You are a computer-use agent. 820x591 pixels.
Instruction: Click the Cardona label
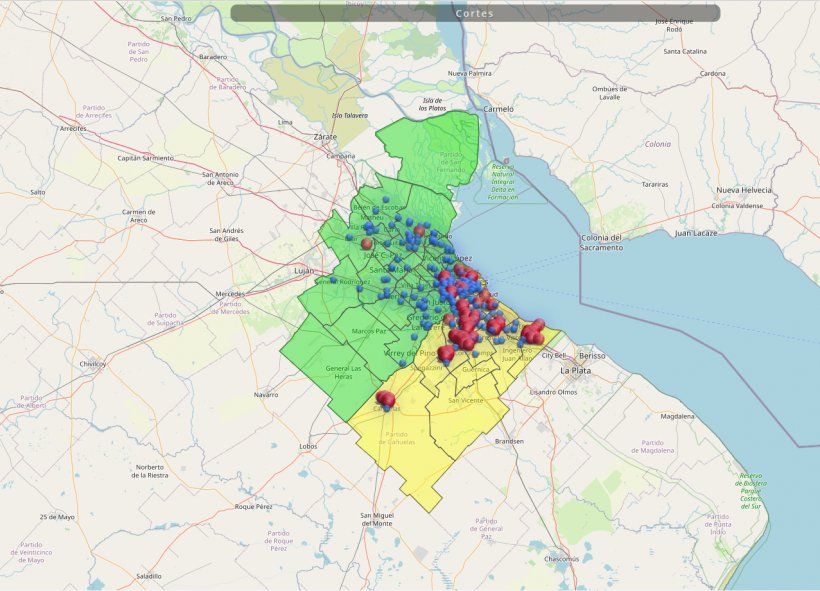click(713, 73)
